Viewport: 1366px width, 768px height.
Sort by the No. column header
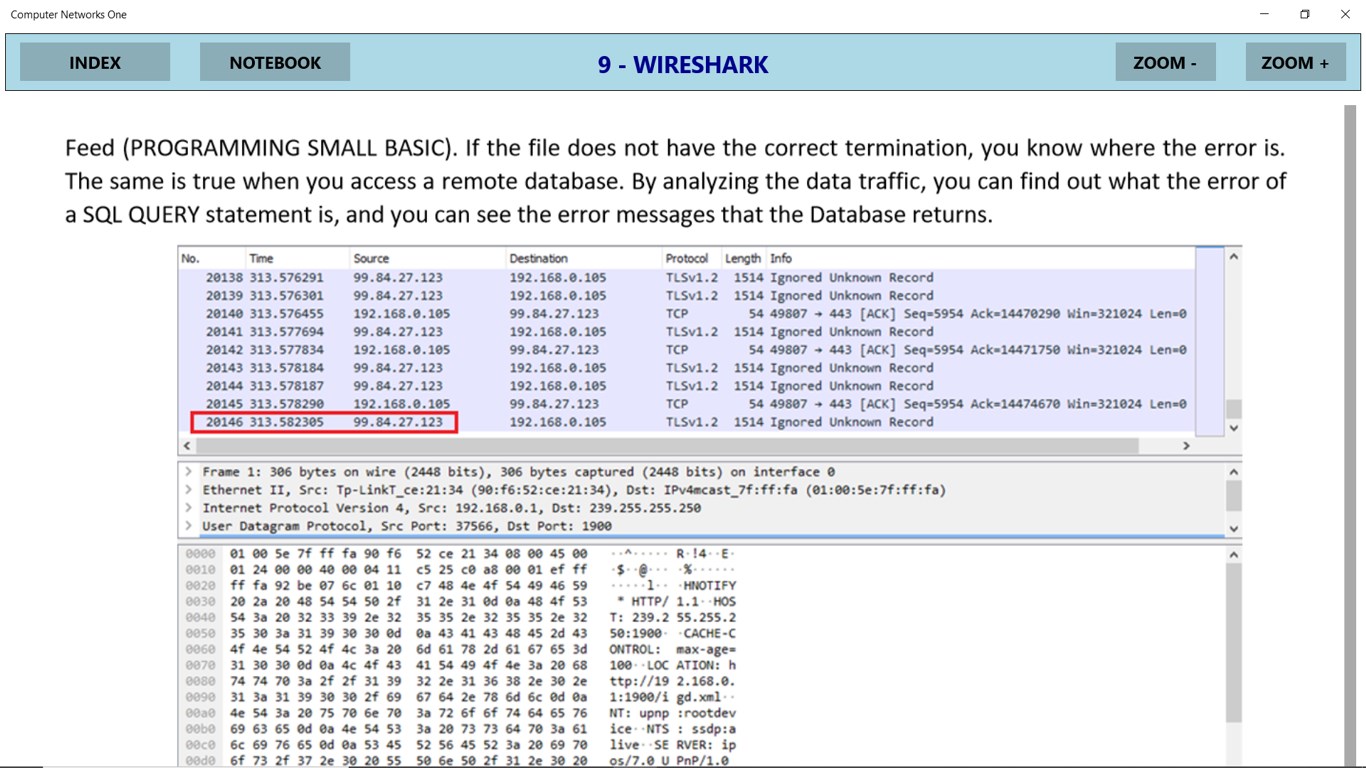(190, 258)
